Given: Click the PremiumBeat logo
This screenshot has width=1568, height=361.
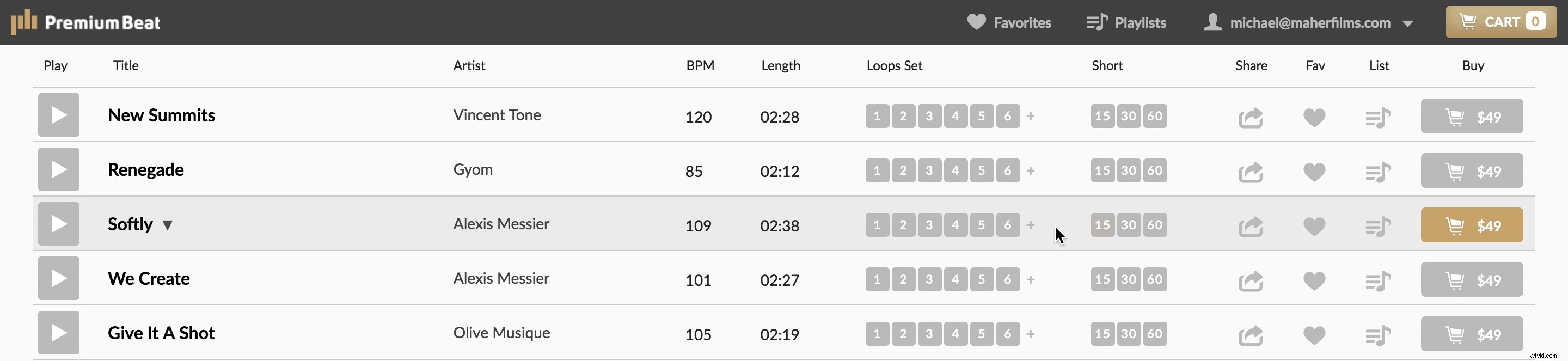Looking at the screenshot, I should coord(86,22).
